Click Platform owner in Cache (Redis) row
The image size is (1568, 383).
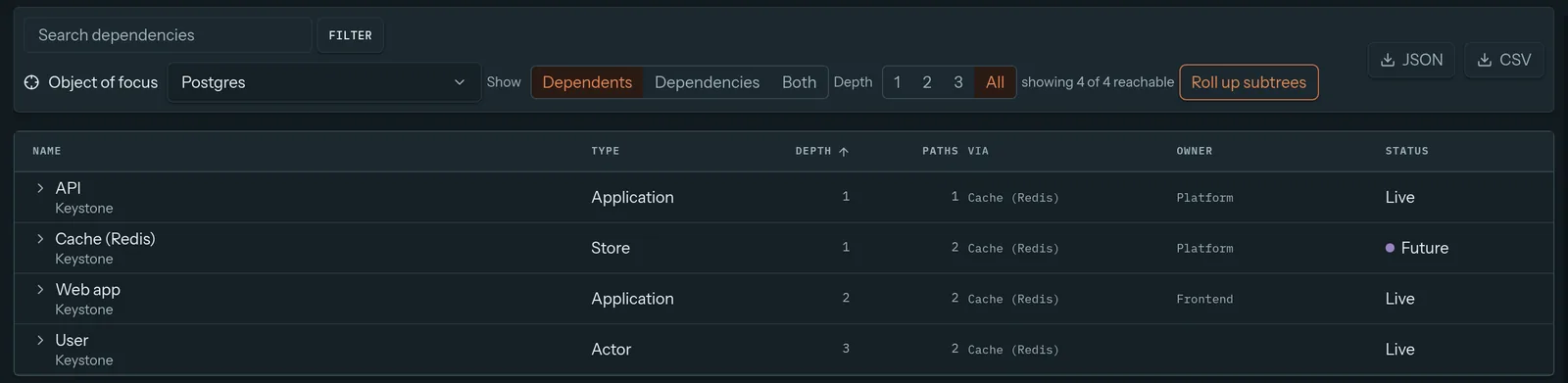point(1204,249)
